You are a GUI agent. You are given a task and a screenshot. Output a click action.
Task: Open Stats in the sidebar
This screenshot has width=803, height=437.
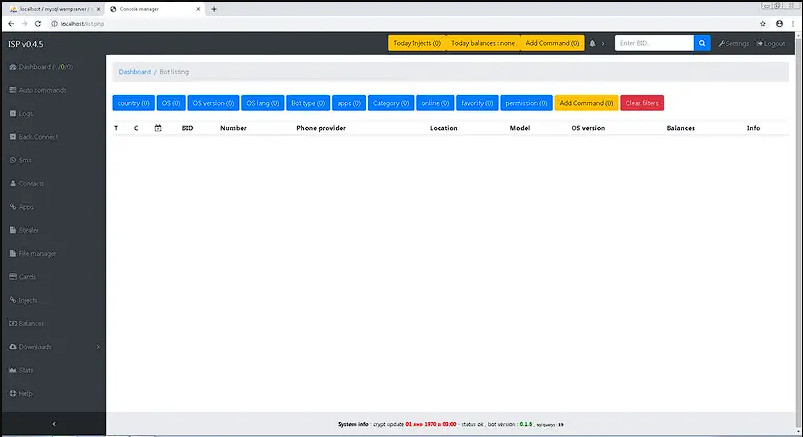(21, 370)
